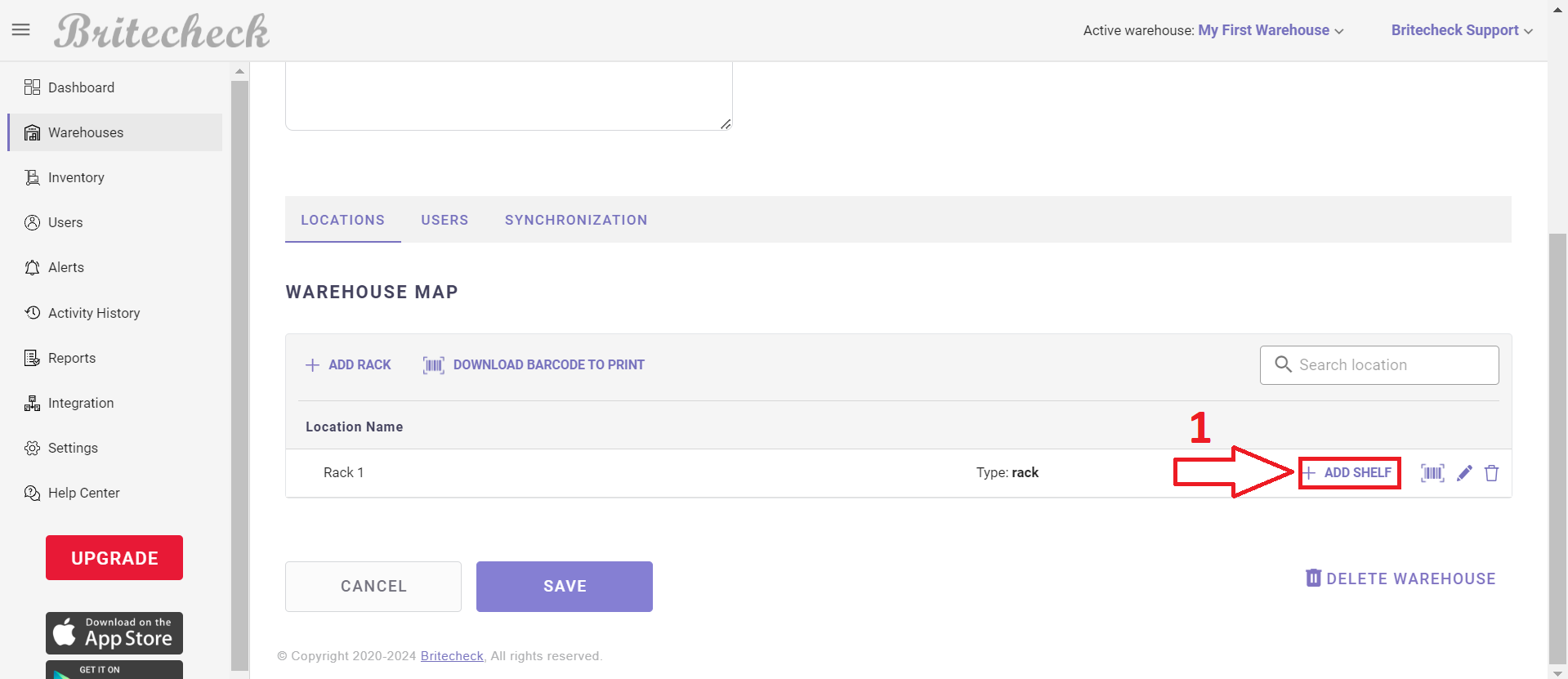The width and height of the screenshot is (1568, 679).
Task: Click the Reports document icon
Action: coord(32,358)
